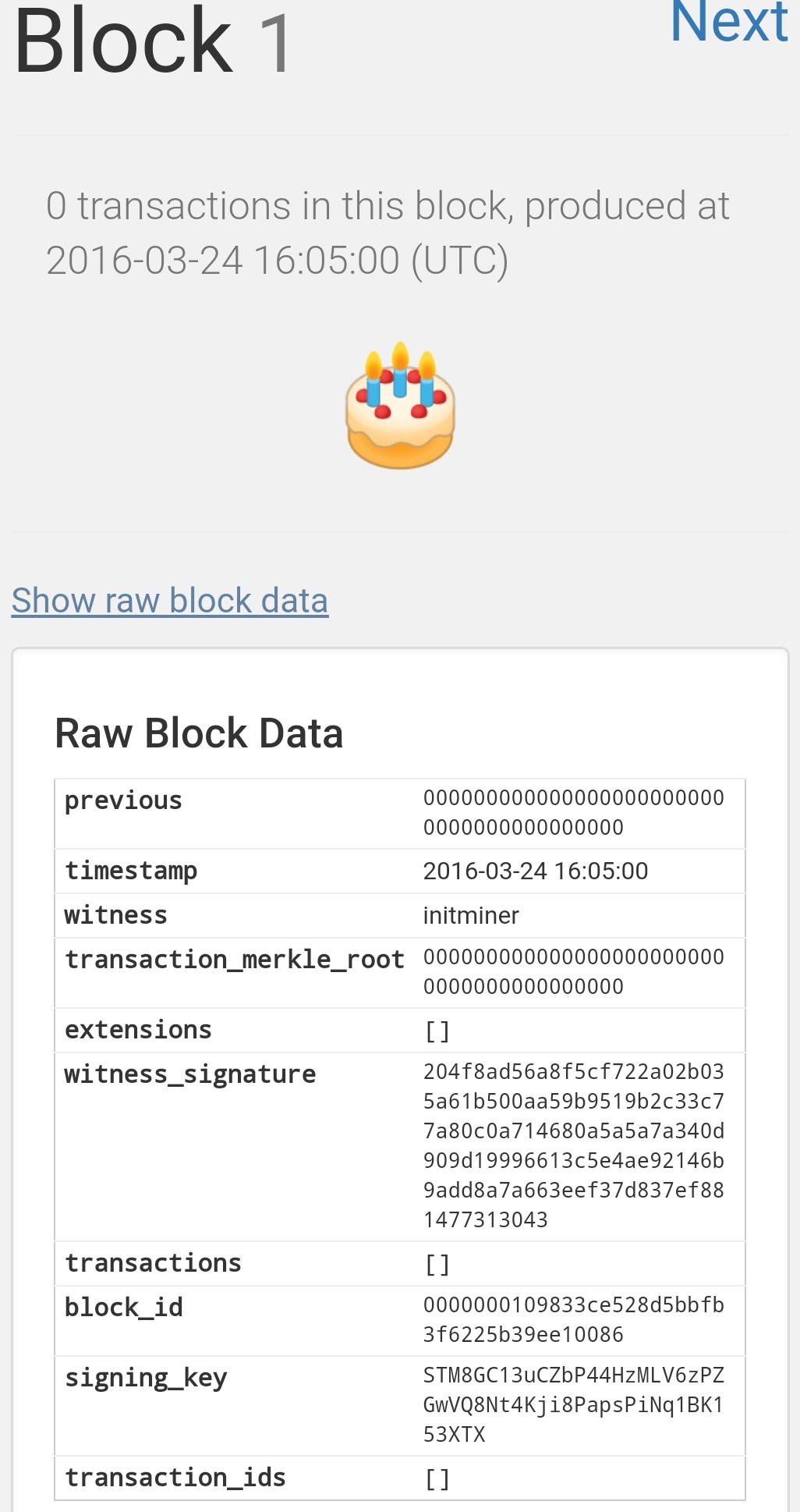Select the Raw Block Data heading
Screen dimensions: 800x1512
pos(199,733)
